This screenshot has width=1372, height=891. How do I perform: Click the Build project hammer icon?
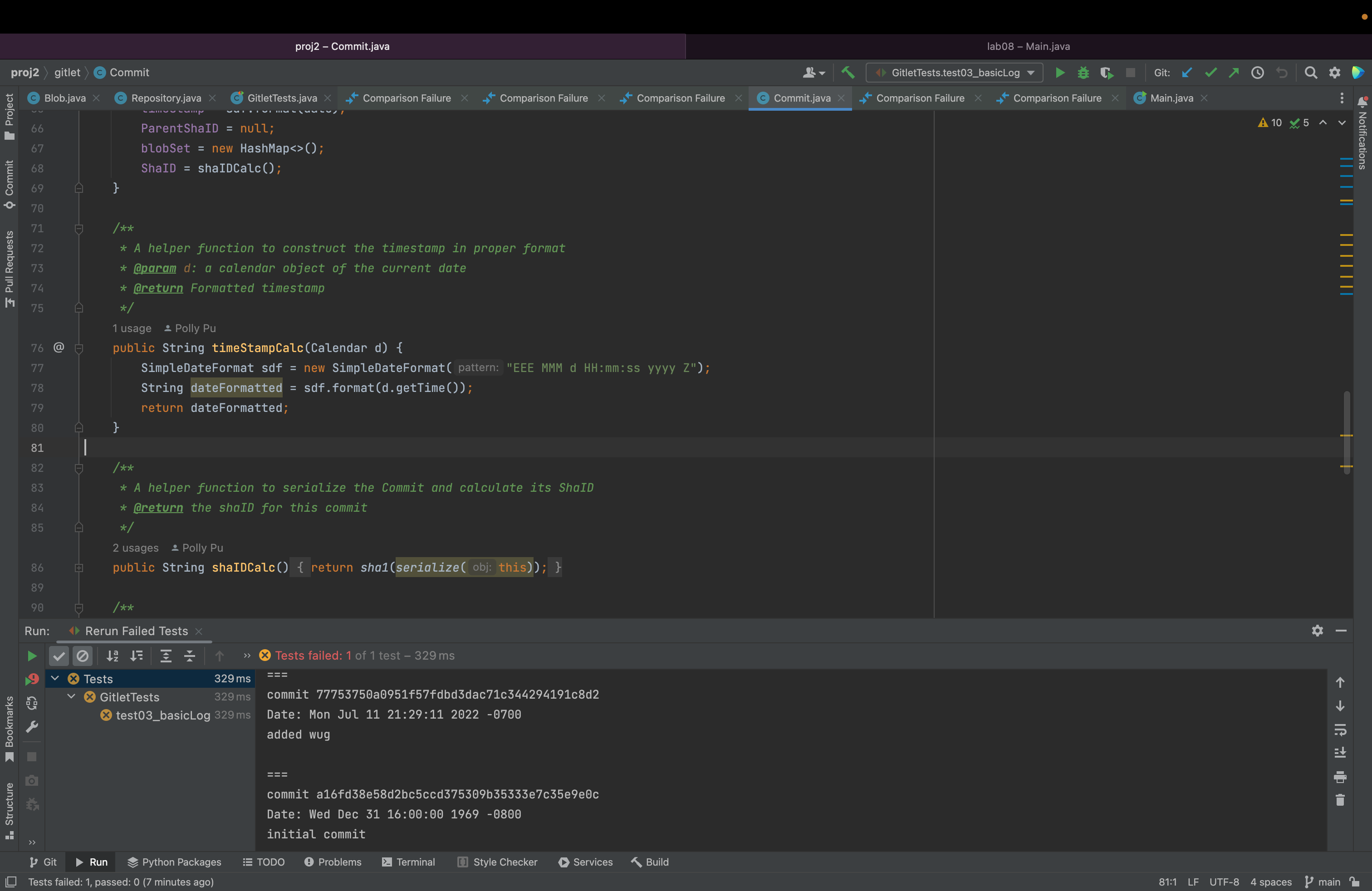point(848,73)
